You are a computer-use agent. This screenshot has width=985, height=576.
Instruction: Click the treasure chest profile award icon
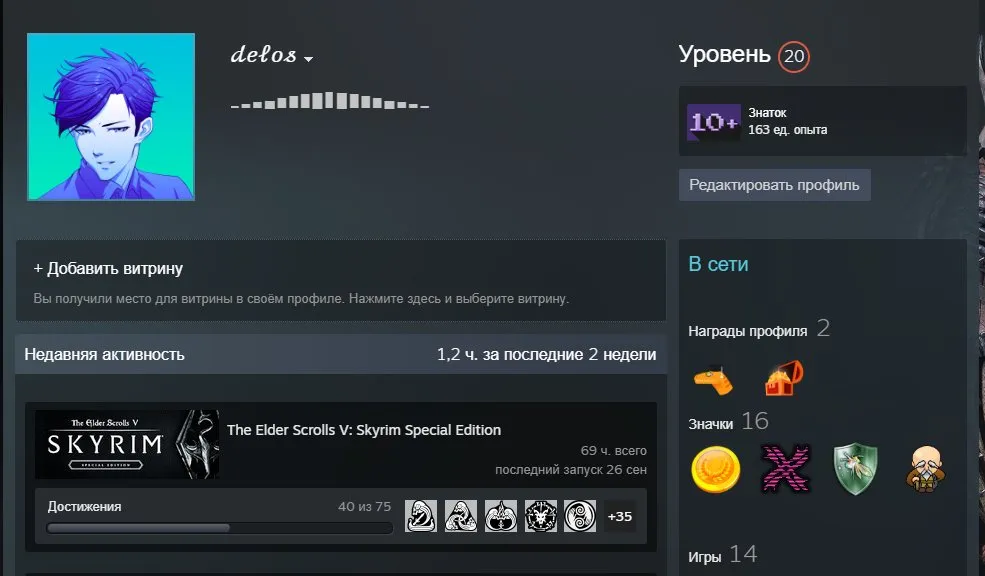[x=783, y=378]
